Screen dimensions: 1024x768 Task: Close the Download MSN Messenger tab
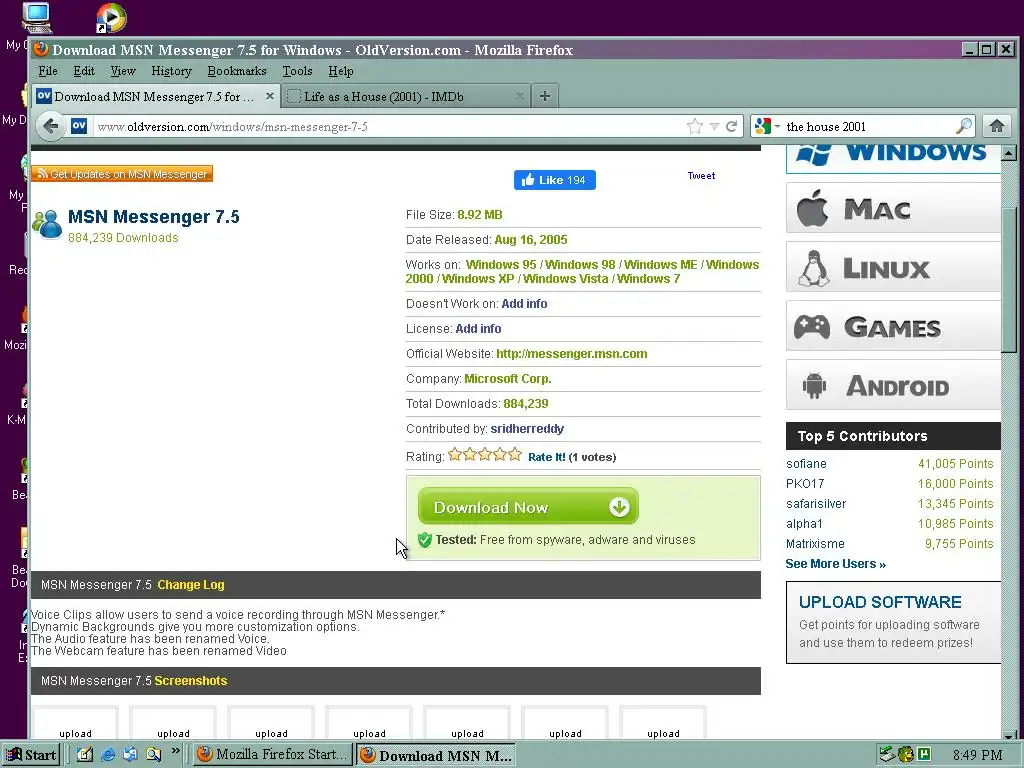coord(270,96)
